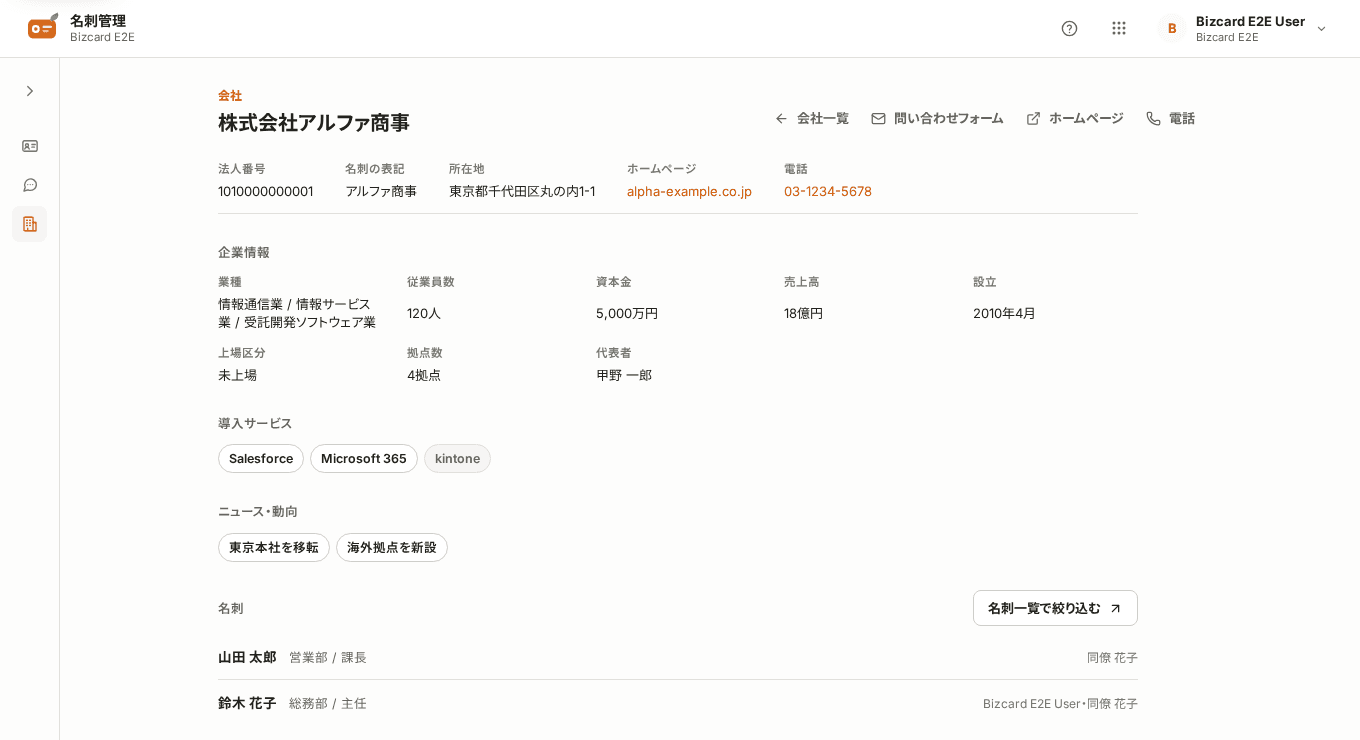Open the ホームページ external link in the header
The height and width of the screenshot is (740, 1360).
tap(1075, 118)
